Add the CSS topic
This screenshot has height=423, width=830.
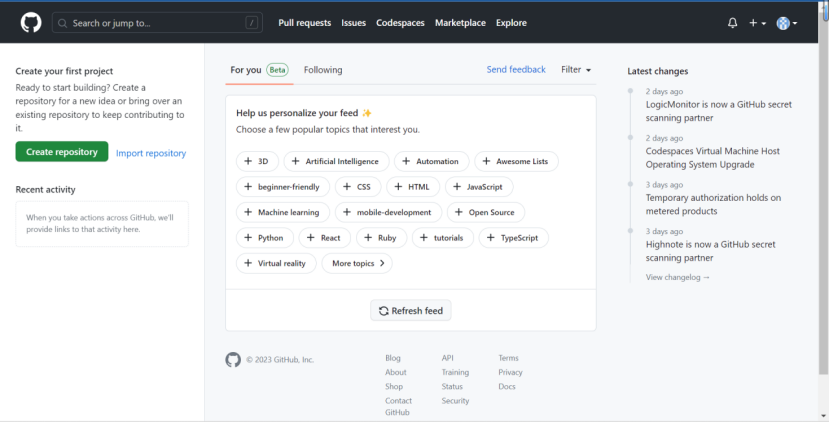(358, 187)
